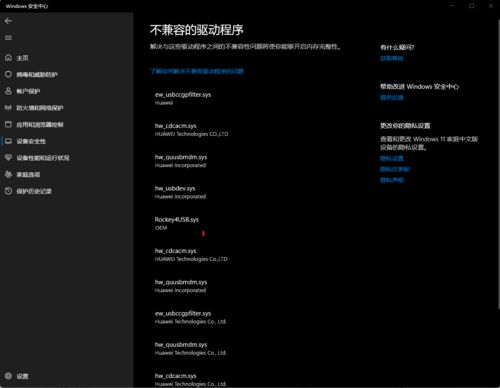Click Get help link under questions
This screenshot has height=388, width=500.
pos(392,59)
